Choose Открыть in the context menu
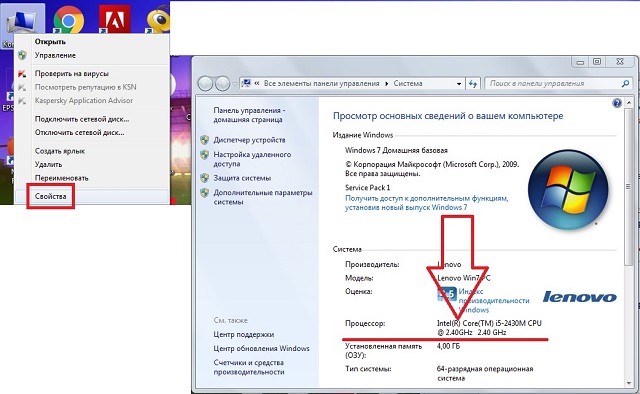The width and height of the screenshot is (640, 394). coord(50,42)
